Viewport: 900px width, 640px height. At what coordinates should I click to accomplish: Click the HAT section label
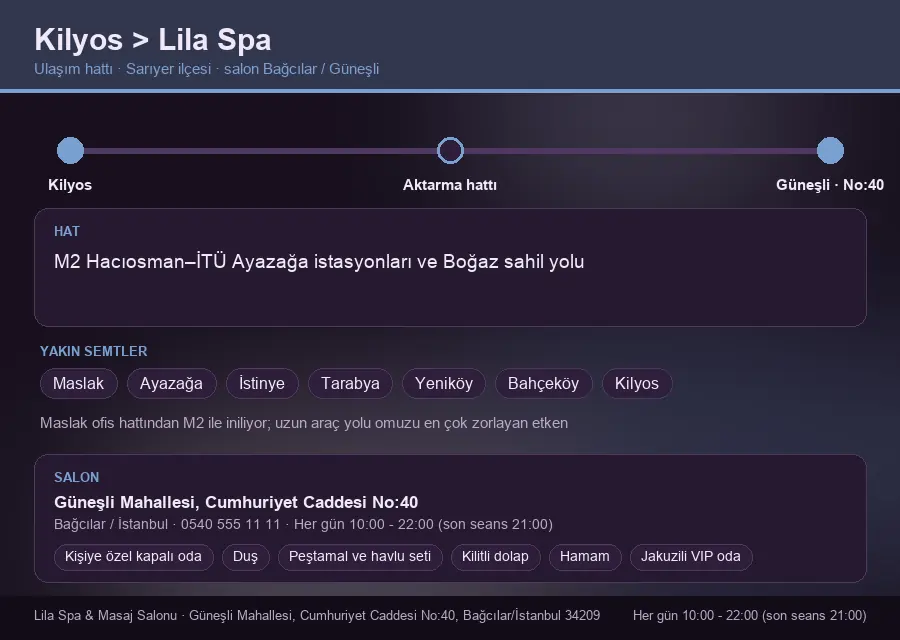tap(67, 231)
